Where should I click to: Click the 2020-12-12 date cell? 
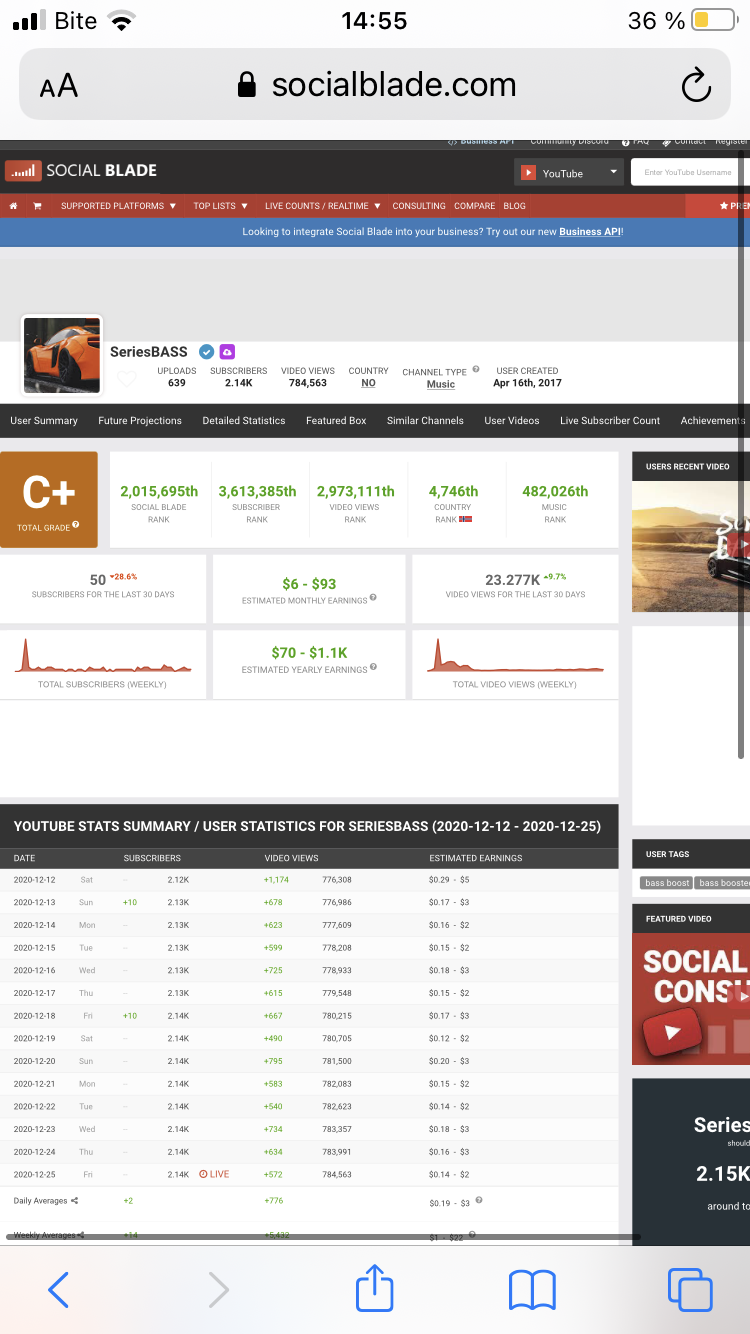35,880
